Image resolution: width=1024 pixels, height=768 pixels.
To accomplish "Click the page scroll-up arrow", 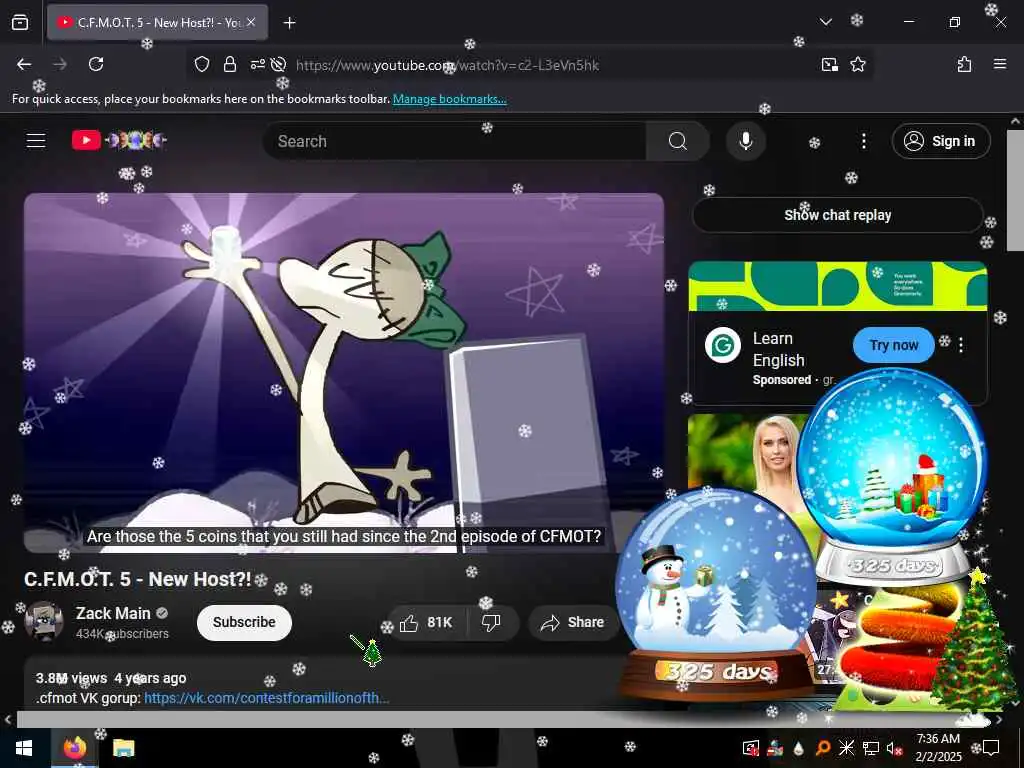I will [1015, 121].
